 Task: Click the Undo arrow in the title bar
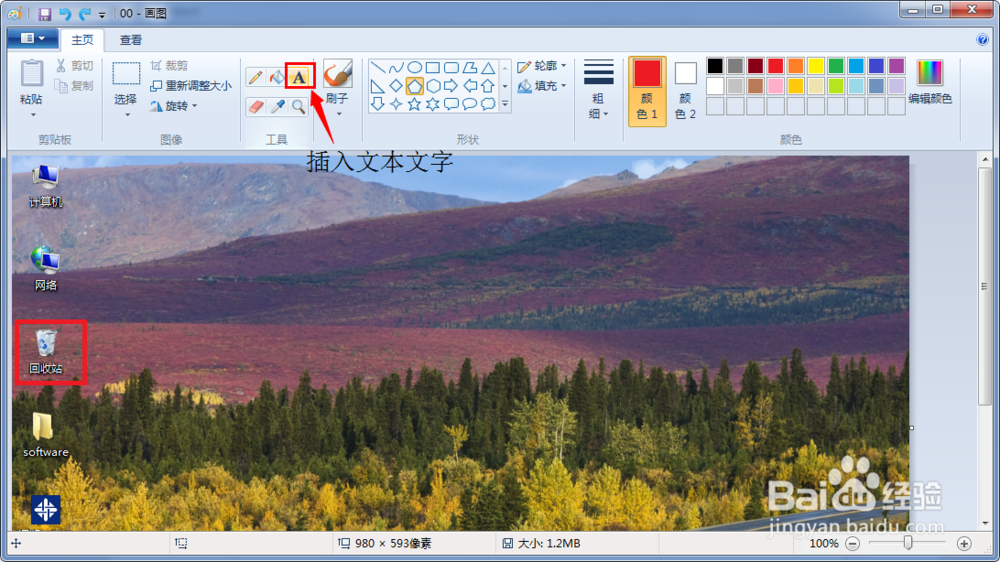64,14
